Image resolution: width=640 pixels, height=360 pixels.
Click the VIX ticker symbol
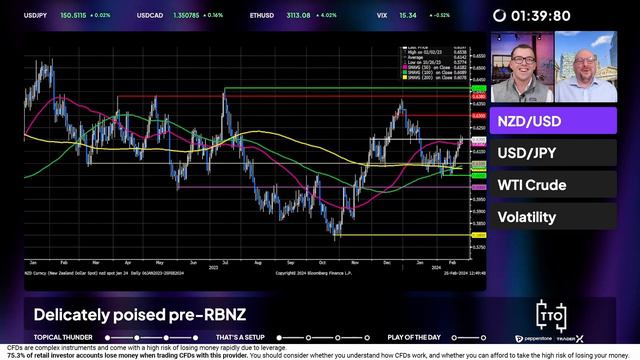tap(382, 16)
